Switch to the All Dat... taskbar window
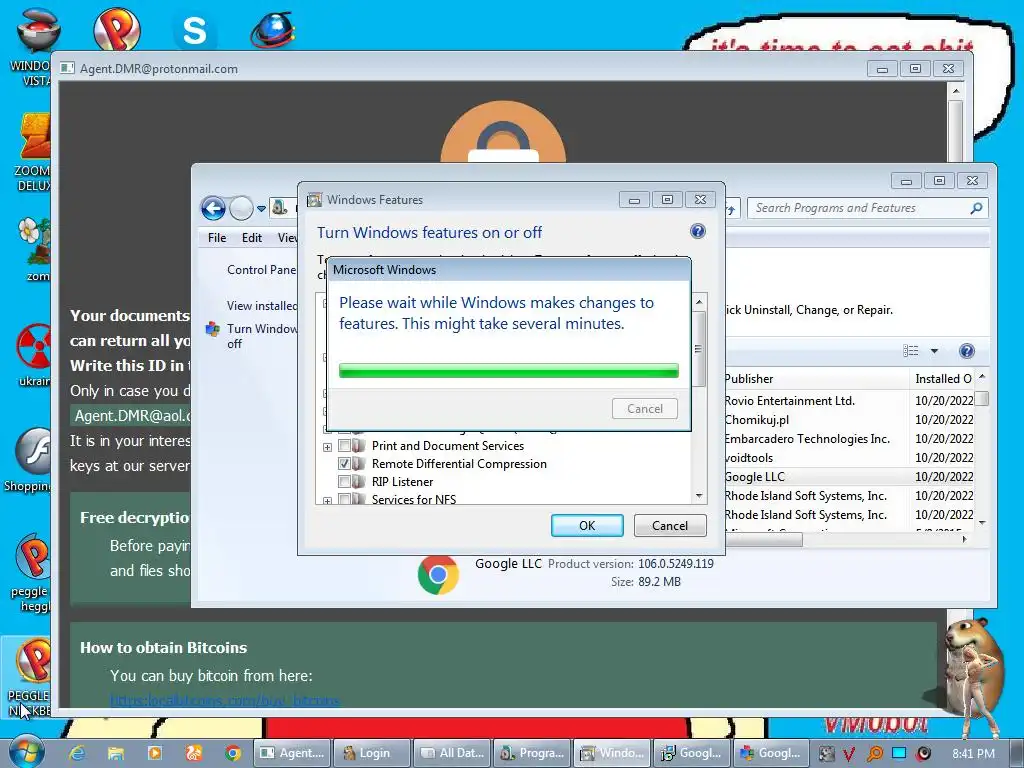 [452, 753]
